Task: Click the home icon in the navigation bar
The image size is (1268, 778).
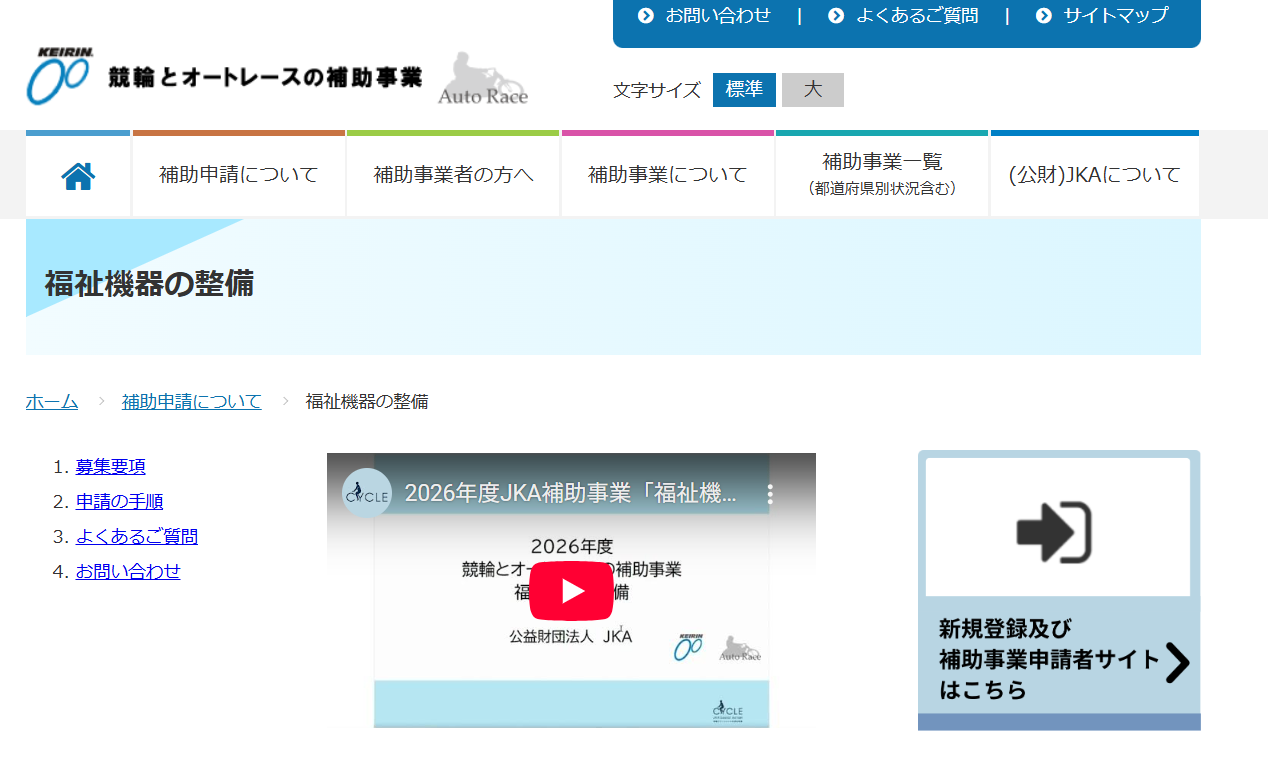Action: [78, 173]
